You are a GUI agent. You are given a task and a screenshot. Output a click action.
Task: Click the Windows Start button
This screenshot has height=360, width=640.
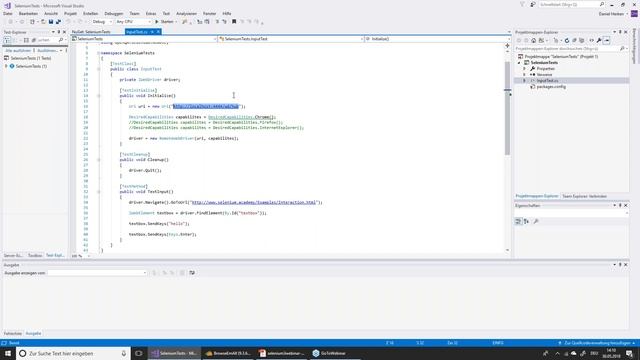tap(7, 353)
